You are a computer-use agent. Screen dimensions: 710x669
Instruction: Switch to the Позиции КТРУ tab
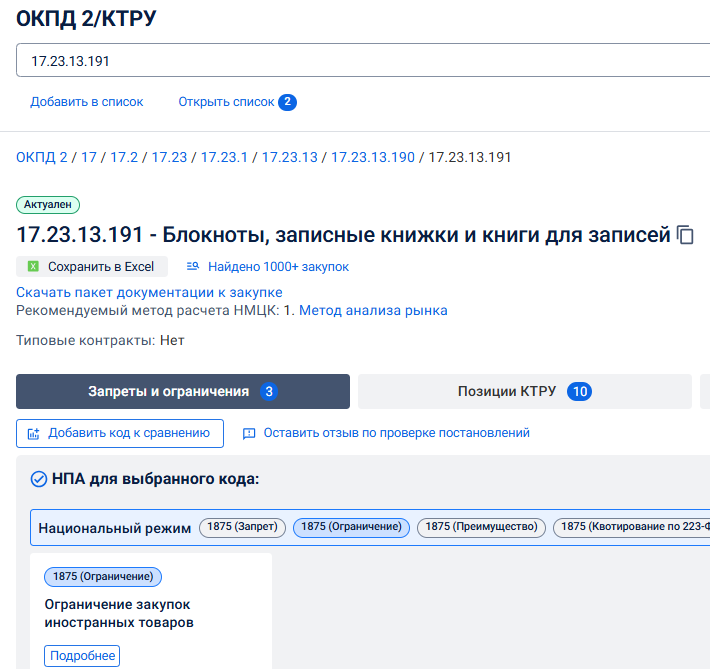524,392
